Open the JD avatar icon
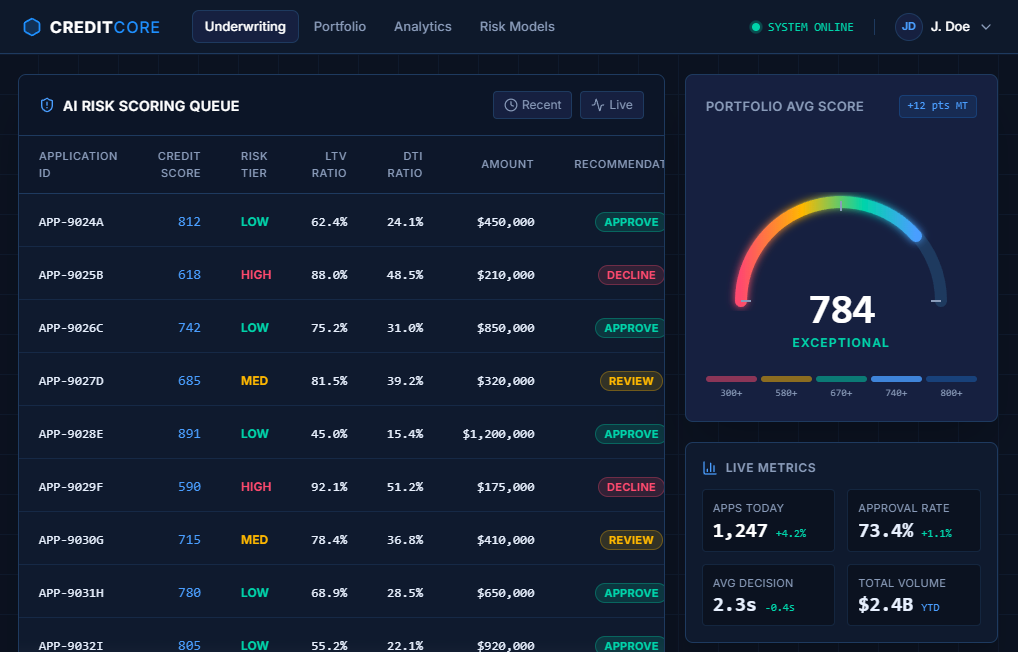Screen dimensions: 1018x652 coord(908,27)
